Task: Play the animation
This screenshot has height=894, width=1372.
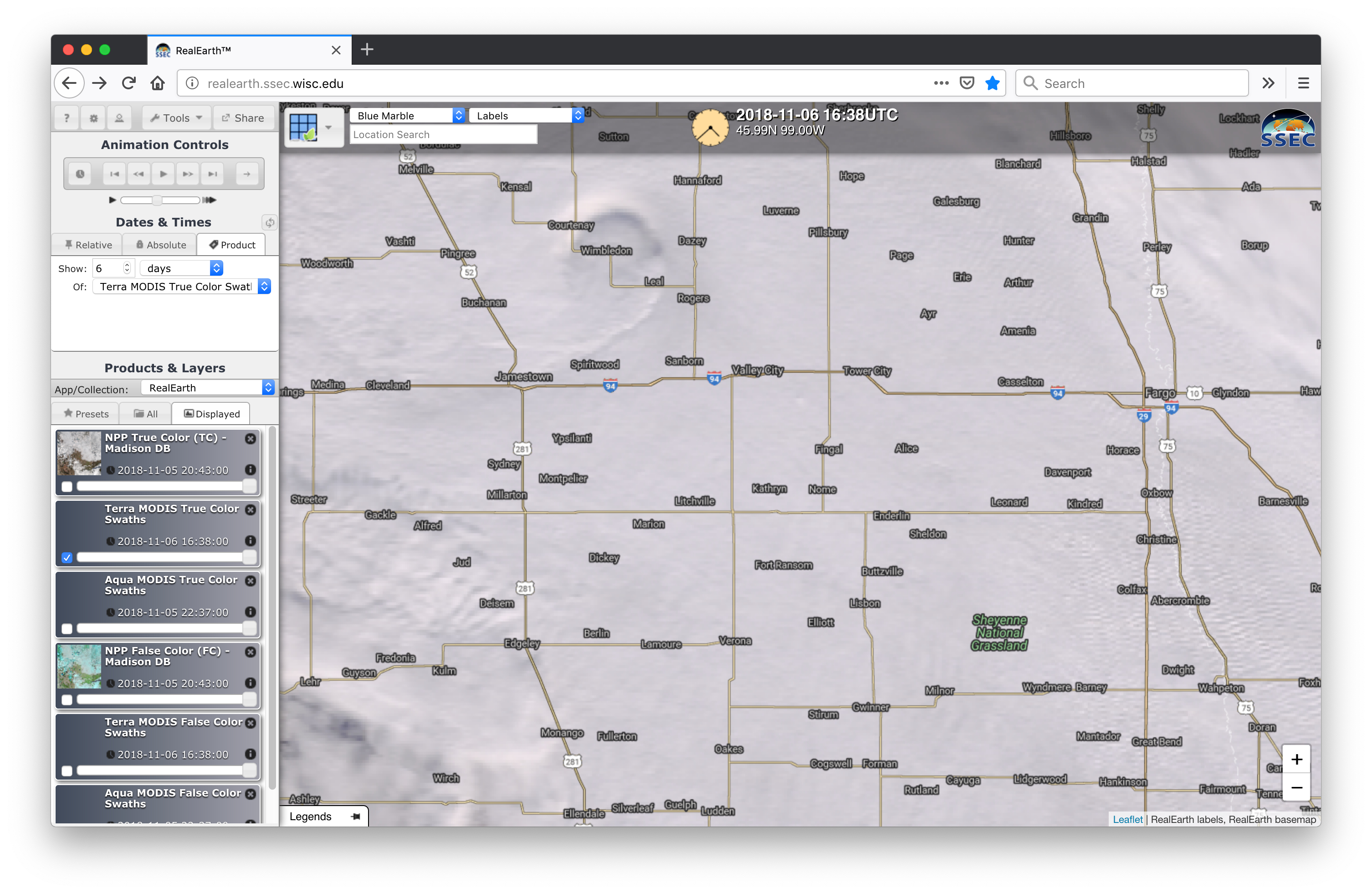Action: pyautogui.click(x=163, y=174)
